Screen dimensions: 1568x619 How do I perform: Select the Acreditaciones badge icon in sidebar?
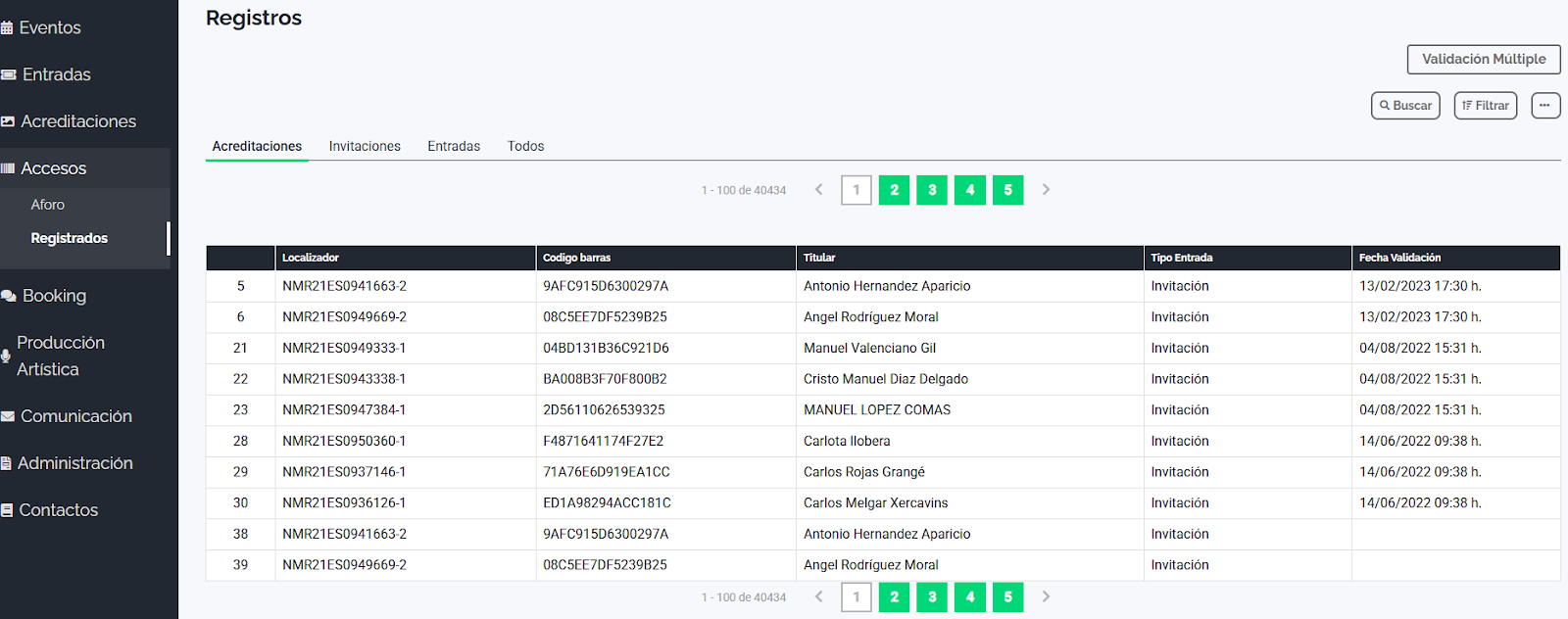tap(8, 122)
